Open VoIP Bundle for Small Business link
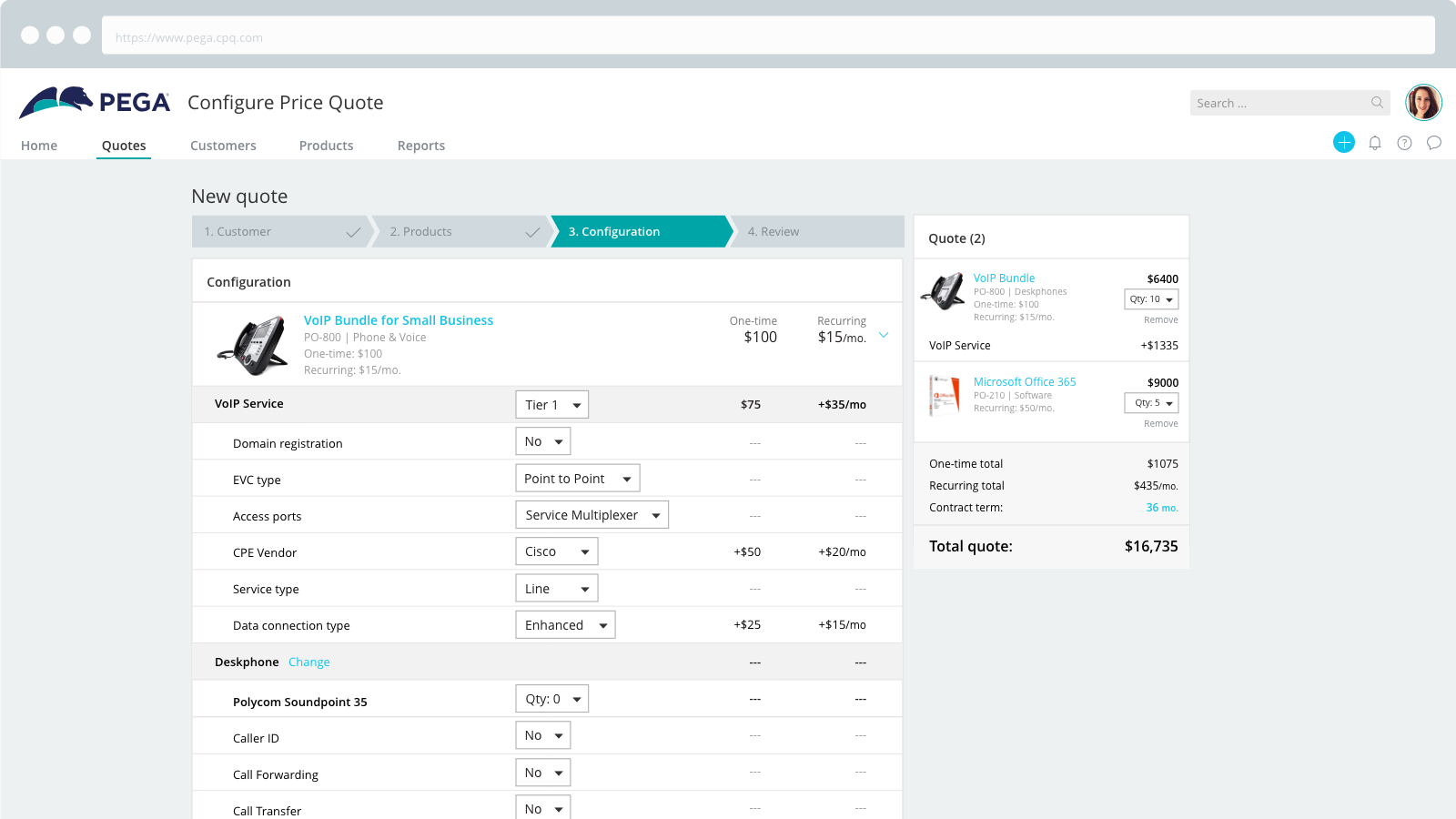The image size is (1456, 819). [399, 320]
